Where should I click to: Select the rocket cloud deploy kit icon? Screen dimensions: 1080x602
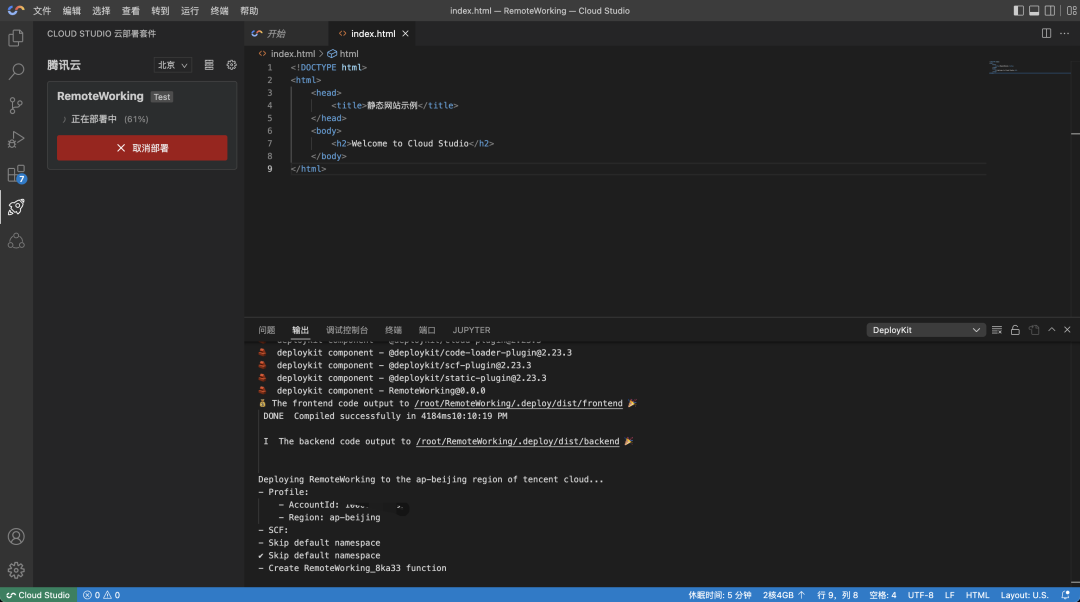[16, 207]
